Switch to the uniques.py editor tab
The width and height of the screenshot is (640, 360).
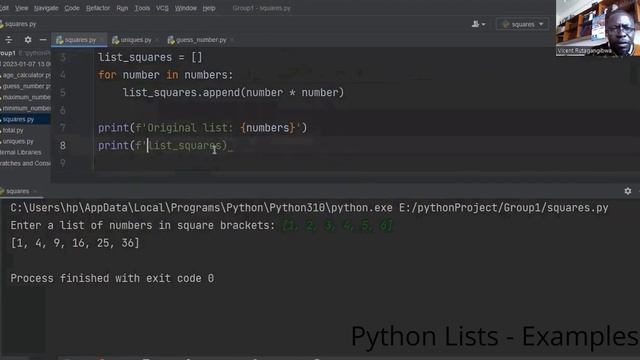[x=136, y=40]
